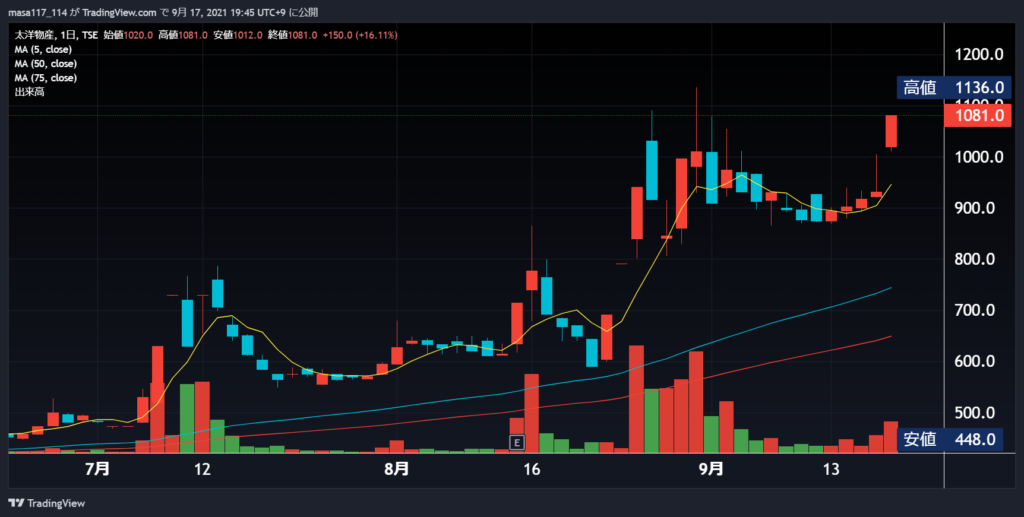Select the MA (50, close) indicator label
The height and width of the screenshot is (517, 1024).
(x=46, y=64)
